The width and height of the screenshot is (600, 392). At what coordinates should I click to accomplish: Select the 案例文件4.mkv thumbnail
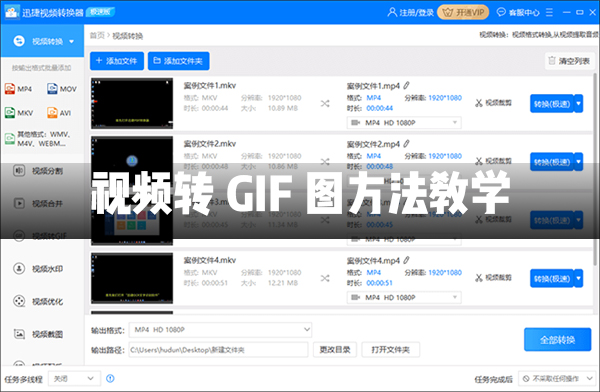pos(132,278)
